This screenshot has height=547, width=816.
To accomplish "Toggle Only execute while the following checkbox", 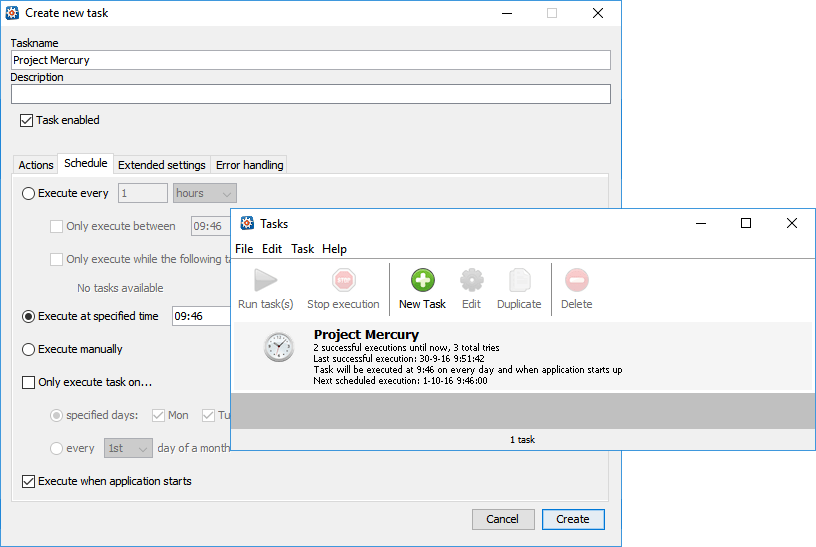I will pos(56,259).
